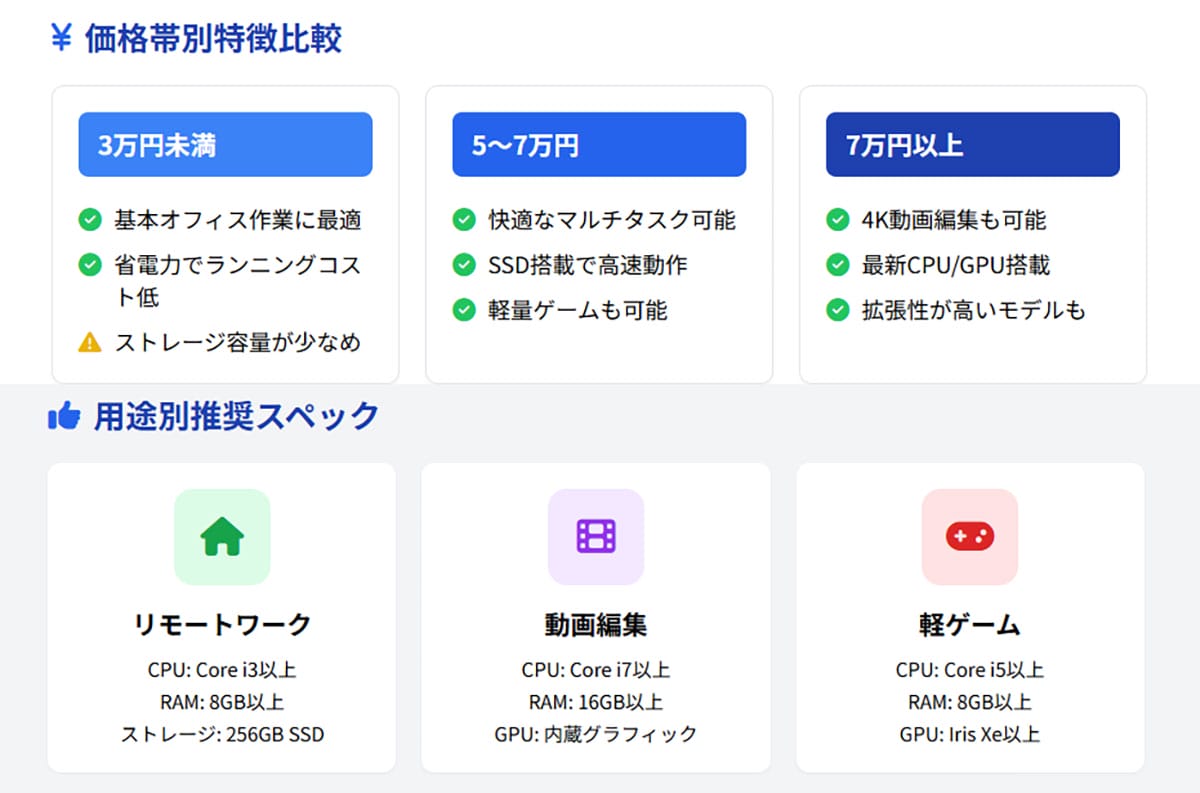Click the yen icon beside 価格帯別特徴比較
This screenshot has width=1200, height=793.
click(62, 38)
